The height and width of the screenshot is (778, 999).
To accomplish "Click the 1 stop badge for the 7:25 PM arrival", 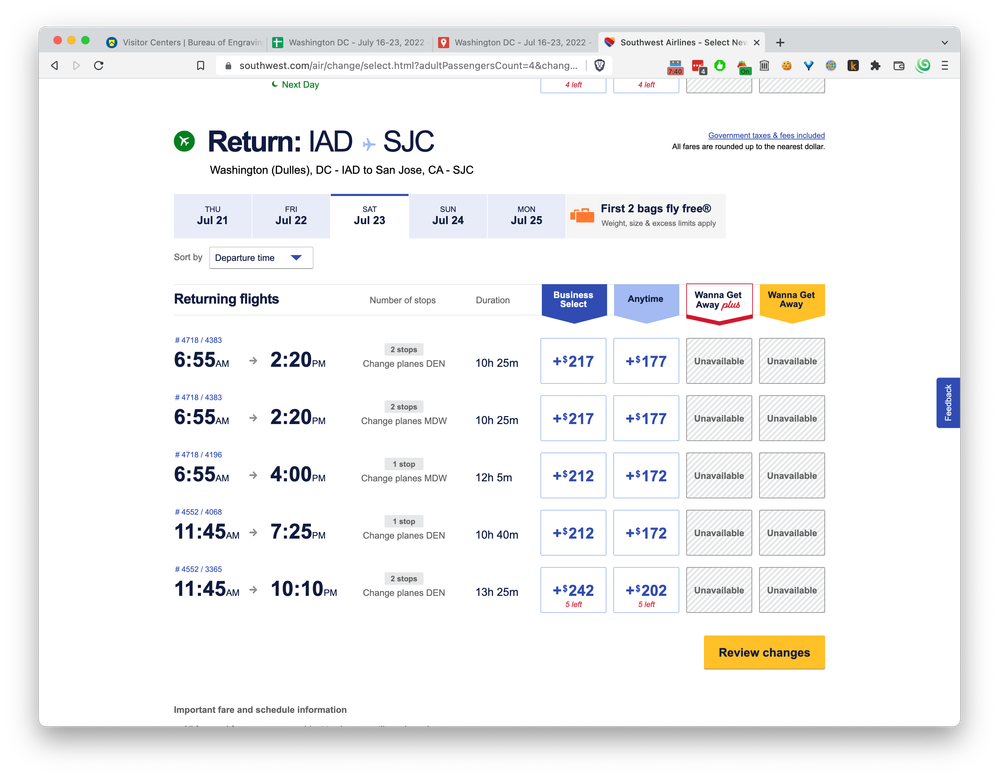I will pos(404,521).
